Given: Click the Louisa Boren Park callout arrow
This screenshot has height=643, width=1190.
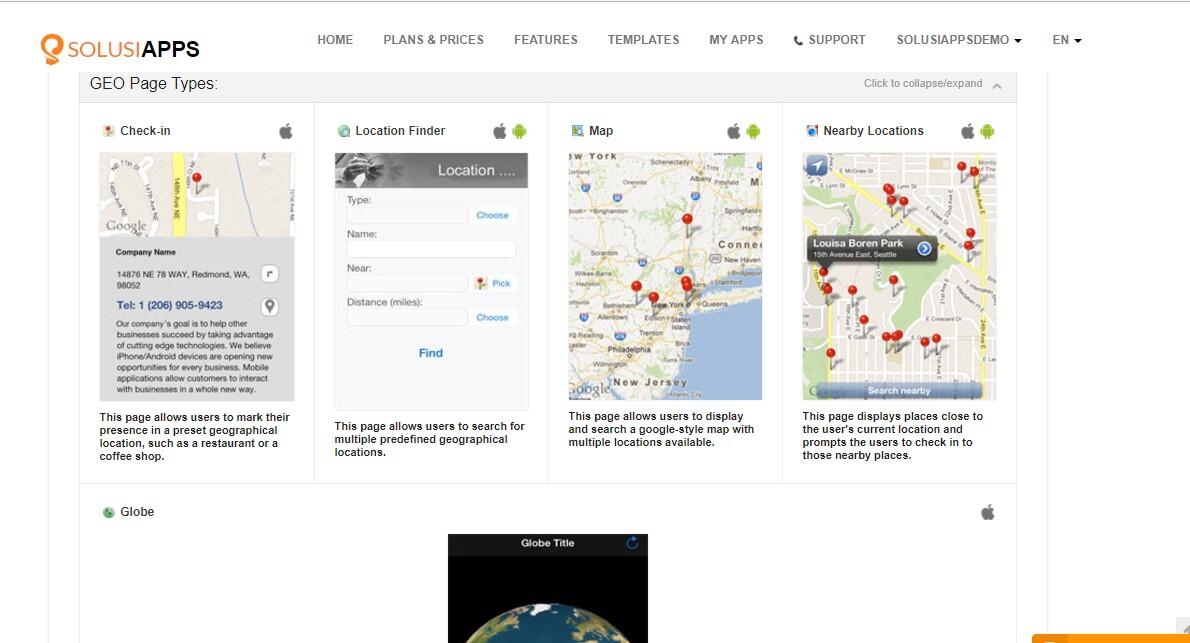Looking at the screenshot, I should (x=924, y=248).
